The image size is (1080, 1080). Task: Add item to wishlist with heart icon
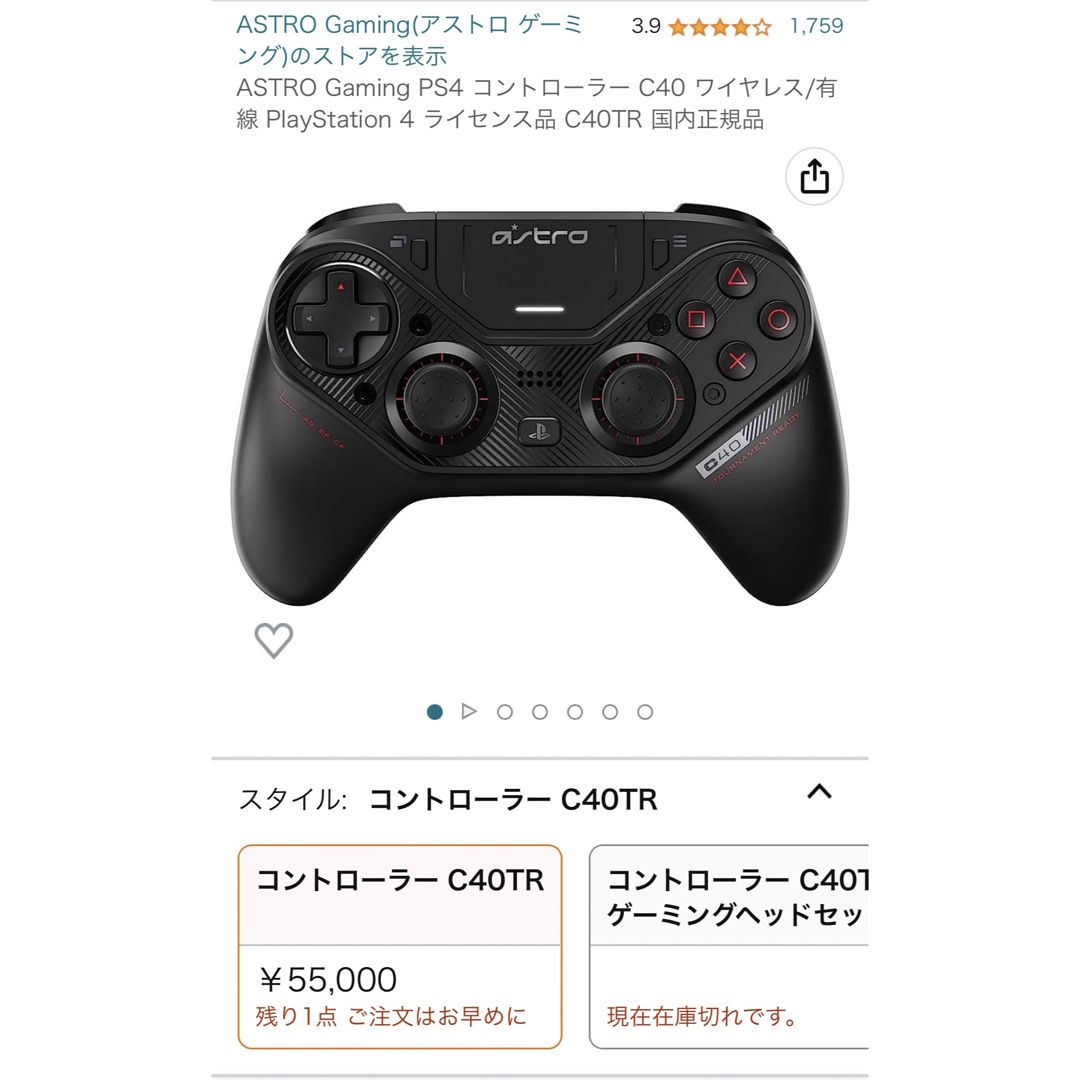273,640
